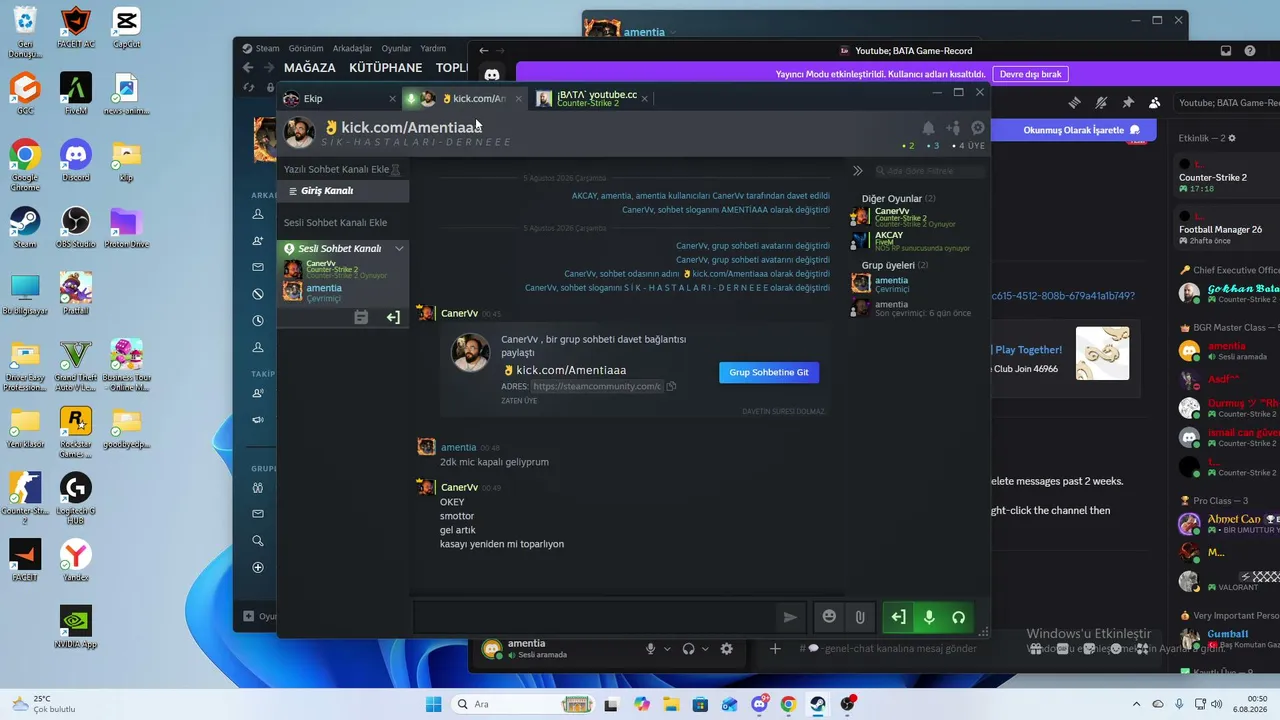Switch to the Ekip chat tab
The height and width of the screenshot is (720, 1280).
[339, 98]
